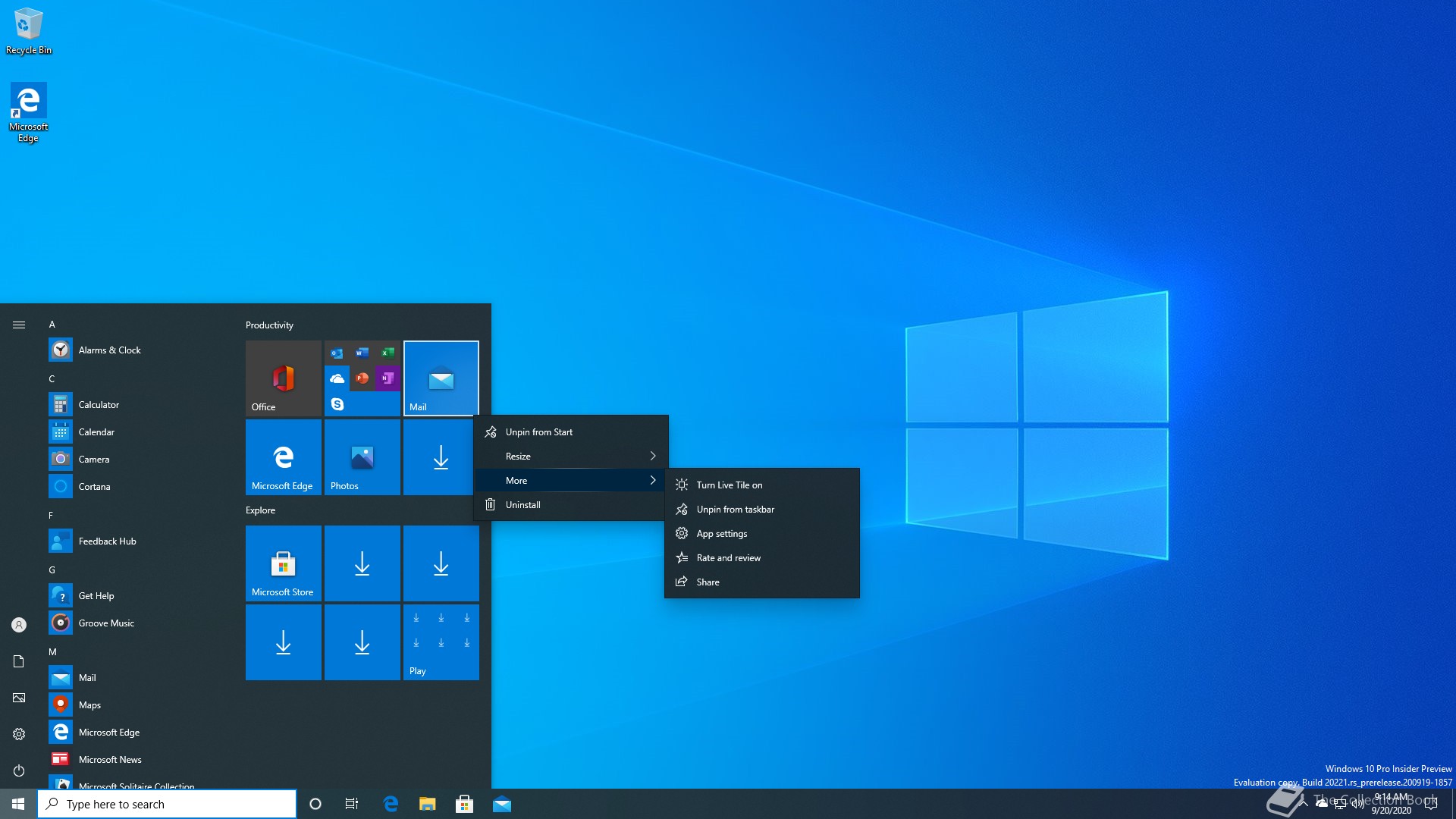Open Feedback Hub from app list

pyautogui.click(x=136, y=541)
